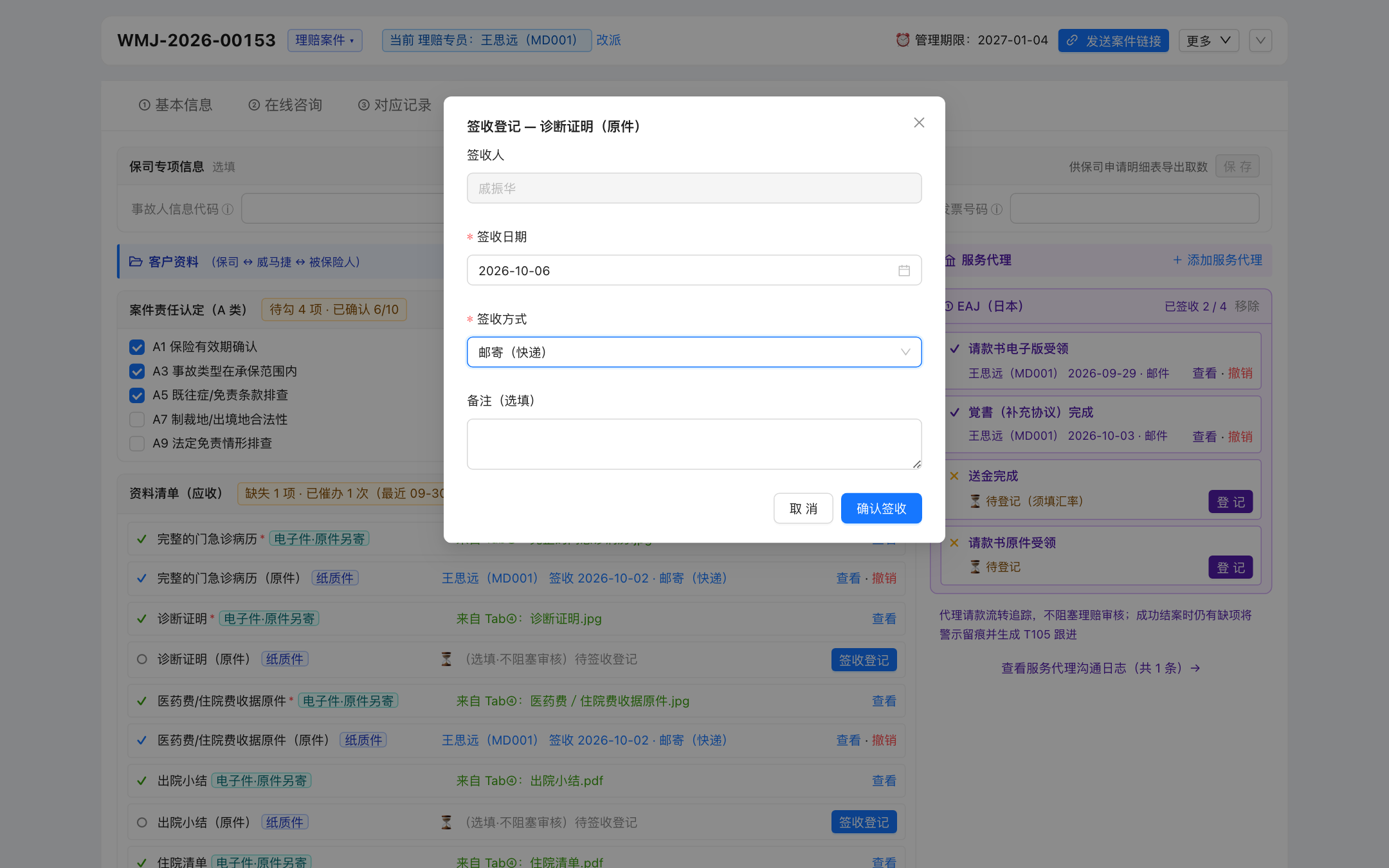1389x868 pixels.
Task: Check A7 制裁地/出境地合法性
Action: (x=137, y=419)
